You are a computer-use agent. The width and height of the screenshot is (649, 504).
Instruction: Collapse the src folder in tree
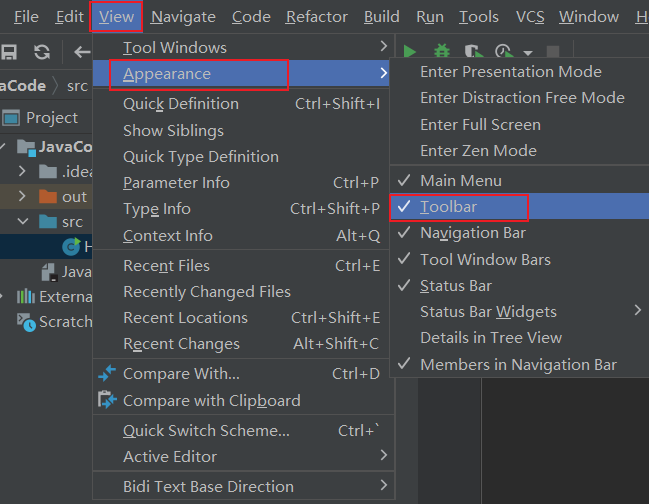[x=24, y=221]
